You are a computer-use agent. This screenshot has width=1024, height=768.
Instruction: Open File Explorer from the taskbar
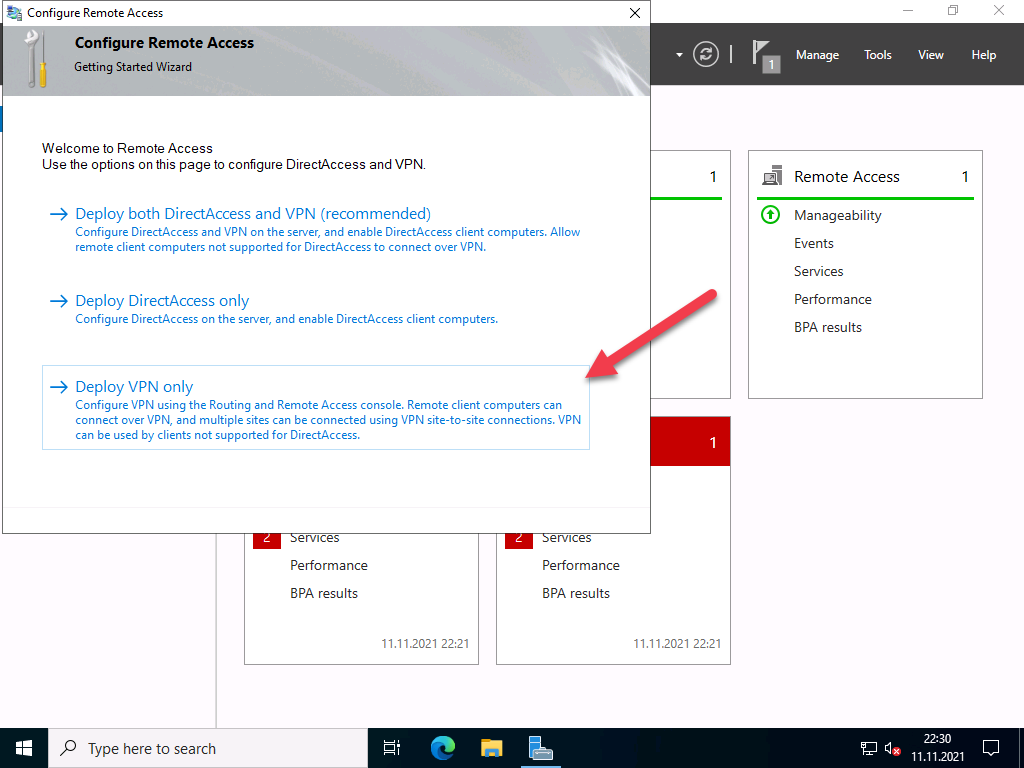click(x=492, y=748)
